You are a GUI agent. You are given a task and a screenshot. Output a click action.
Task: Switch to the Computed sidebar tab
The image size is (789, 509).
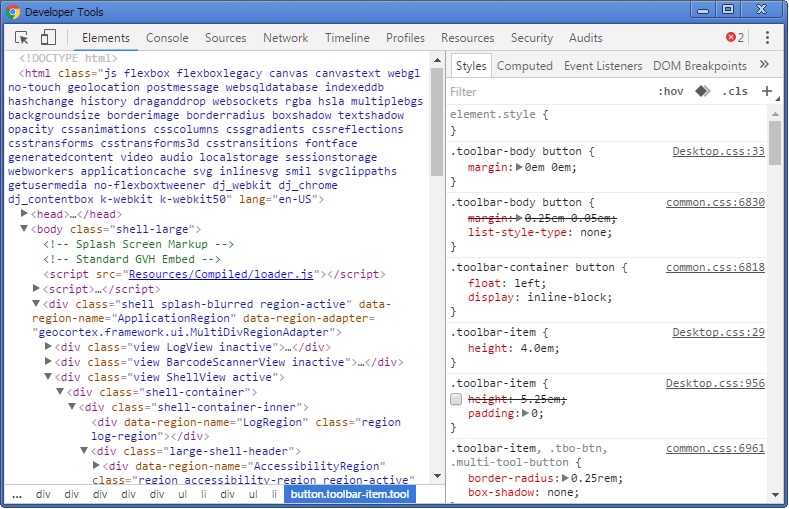click(525, 66)
